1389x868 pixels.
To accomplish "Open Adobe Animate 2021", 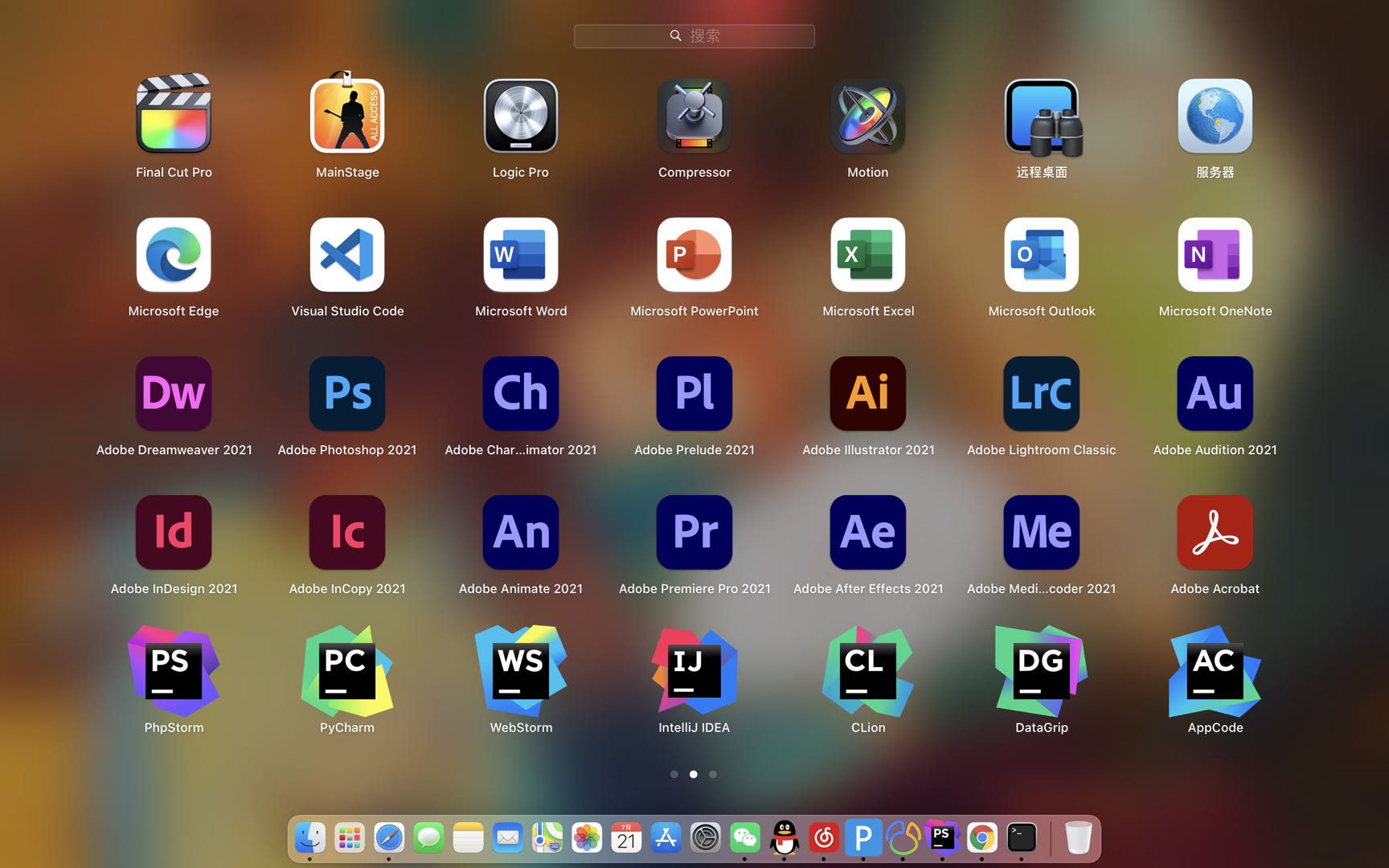I will 521,532.
